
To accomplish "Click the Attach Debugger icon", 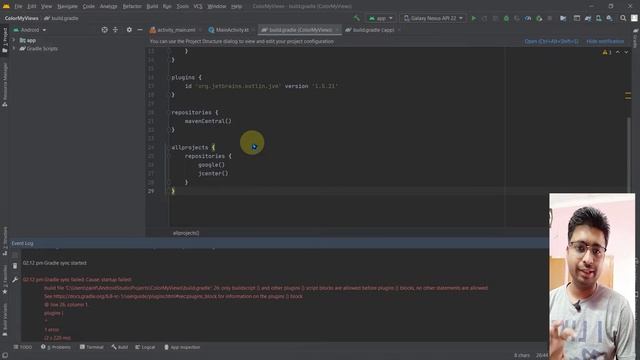I will 539,18.
